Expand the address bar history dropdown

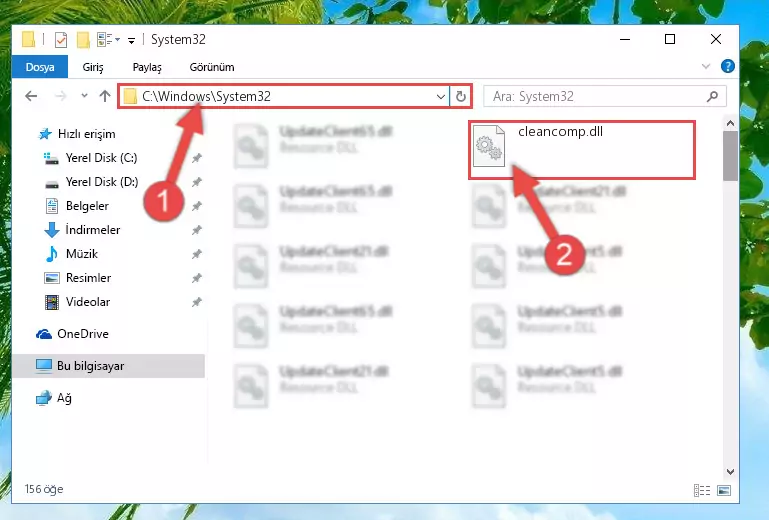(x=441, y=97)
